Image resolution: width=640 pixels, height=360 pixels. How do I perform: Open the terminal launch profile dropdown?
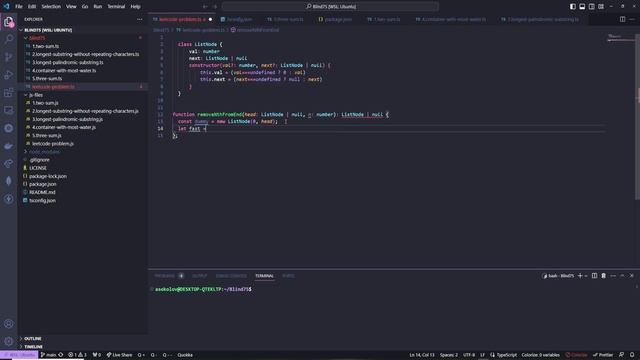click(586, 276)
